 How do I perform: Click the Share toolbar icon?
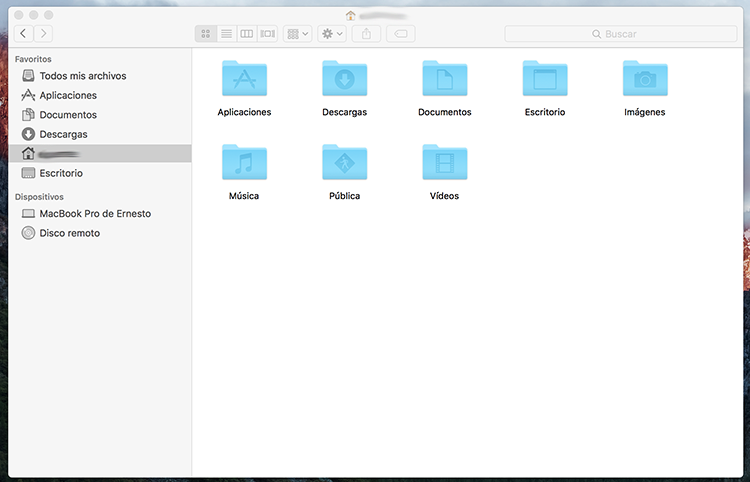pos(366,34)
